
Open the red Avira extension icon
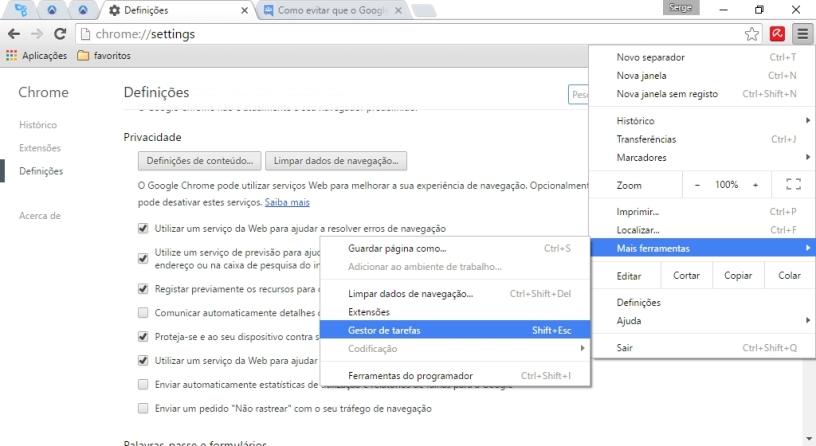coord(777,34)
